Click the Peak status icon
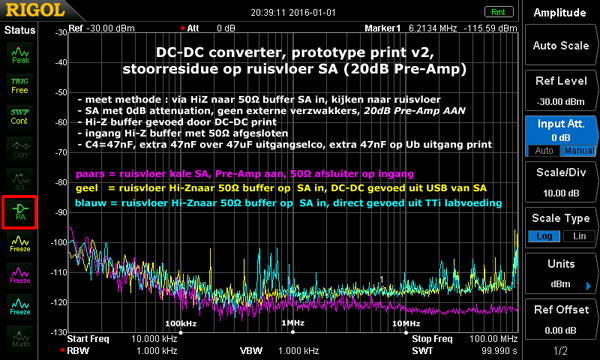The image size is (600, 360). [20, 55]
